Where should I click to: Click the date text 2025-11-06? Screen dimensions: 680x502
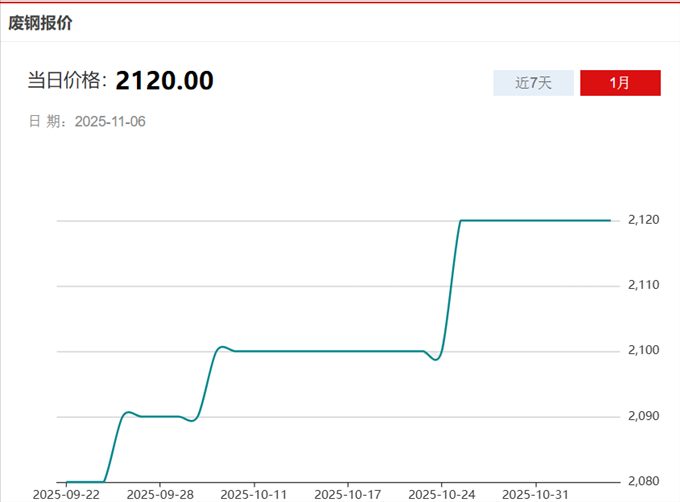[111, 121]
